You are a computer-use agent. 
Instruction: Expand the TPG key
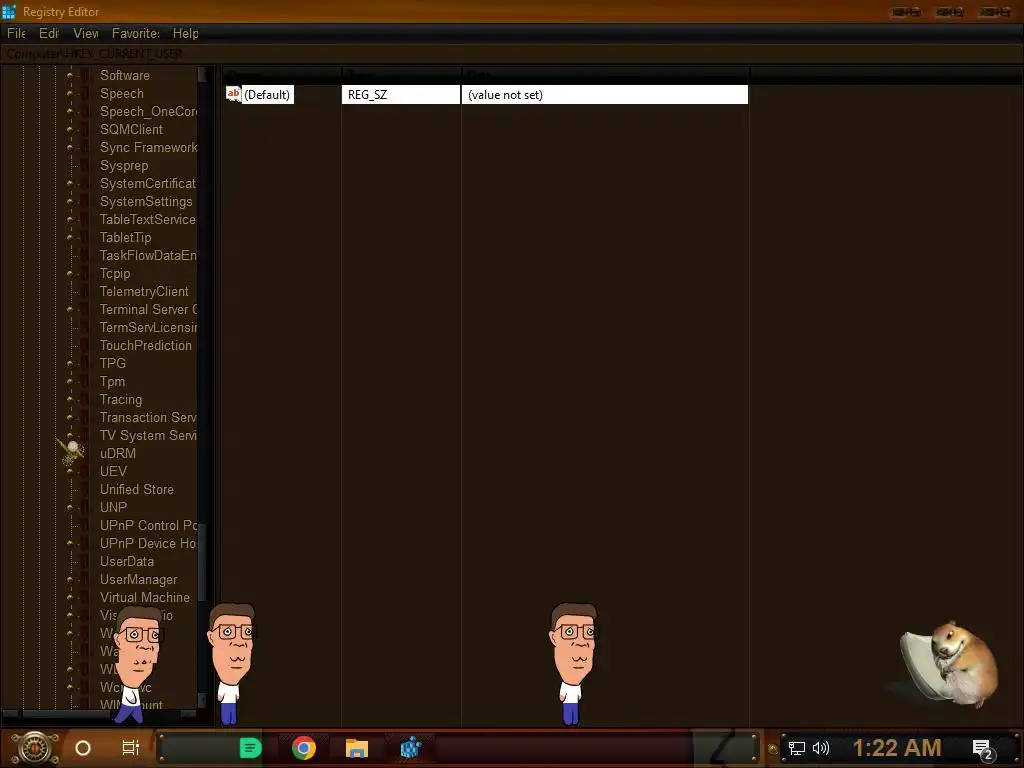tap(70, 363)
